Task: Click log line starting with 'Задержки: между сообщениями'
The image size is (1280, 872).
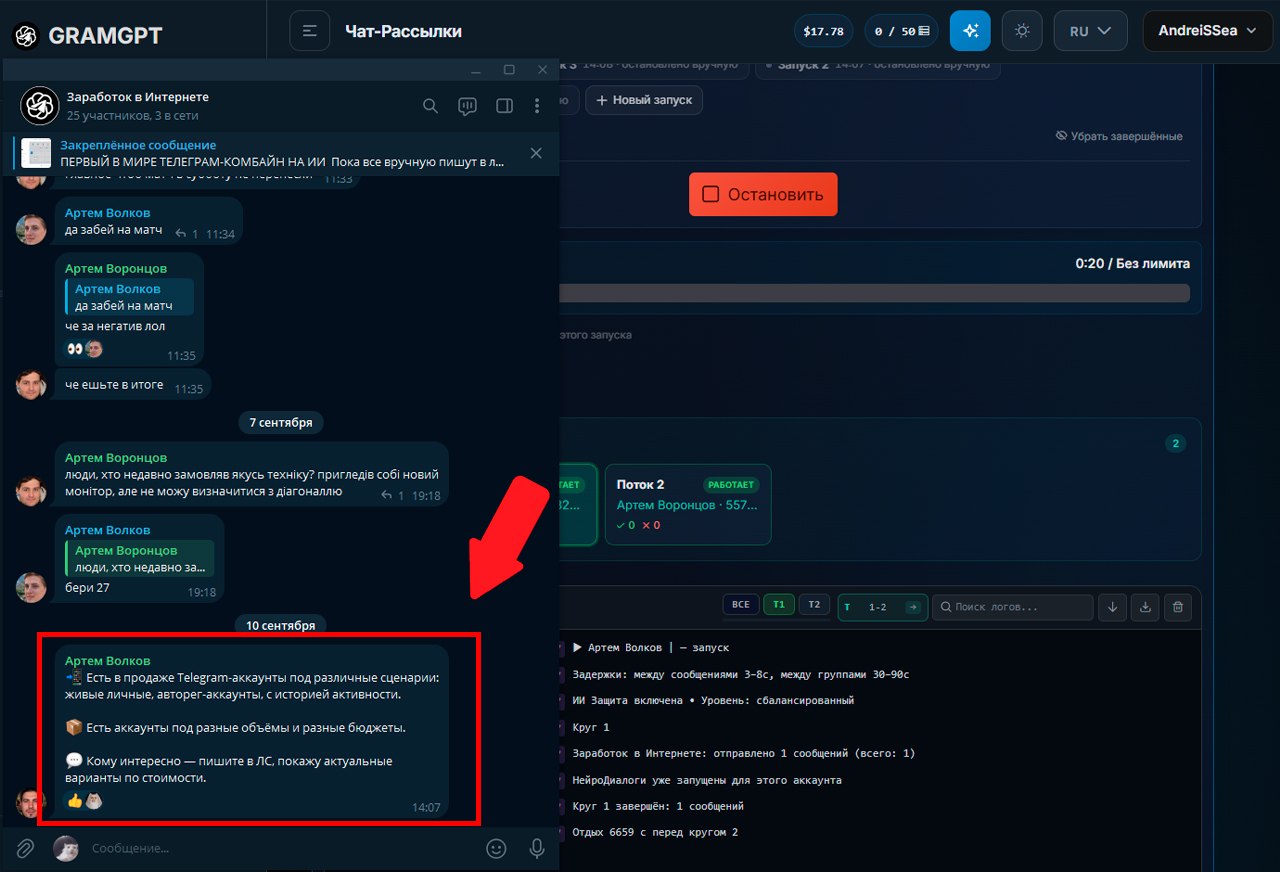Action: [x=741, y=674]
